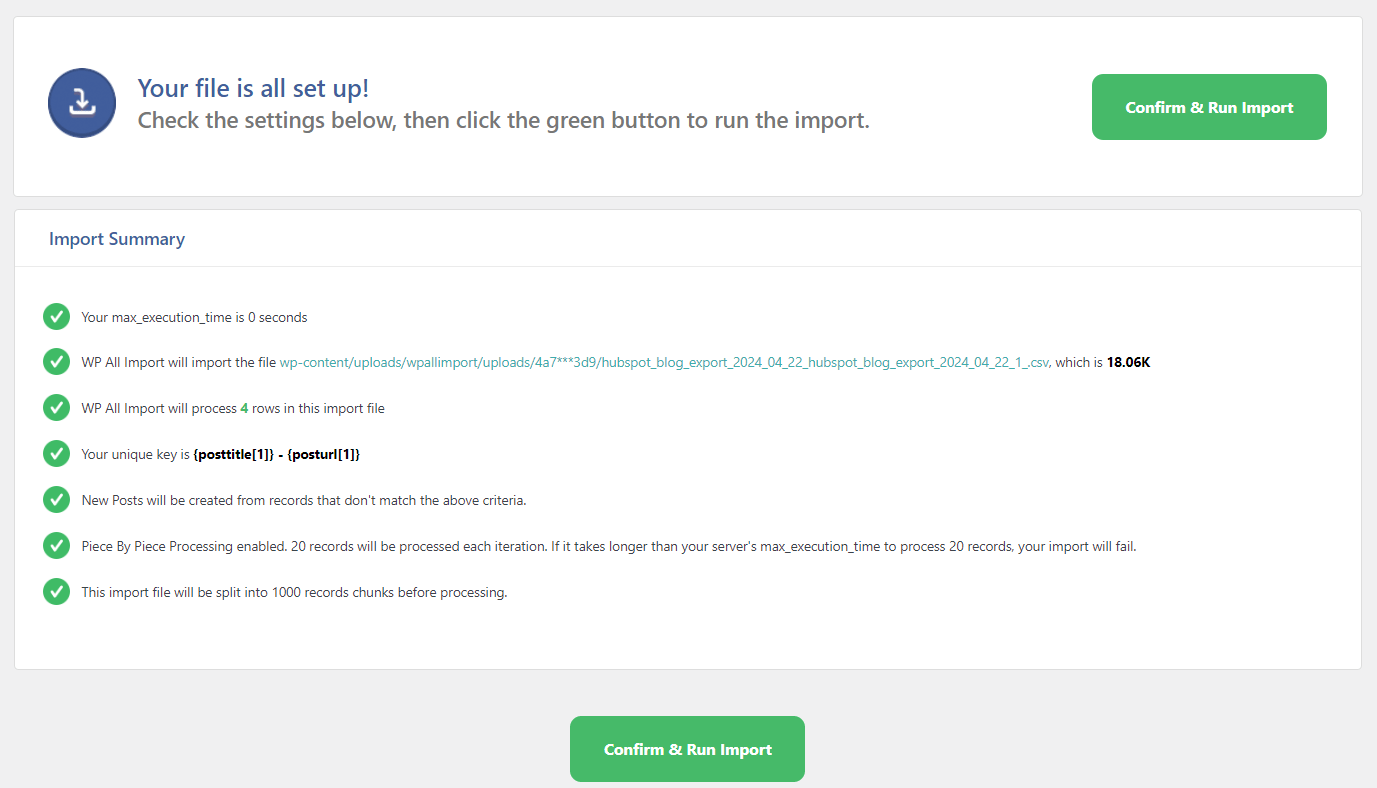Click checkmark beside 1000 records chunks line

[x=56, y=592]
